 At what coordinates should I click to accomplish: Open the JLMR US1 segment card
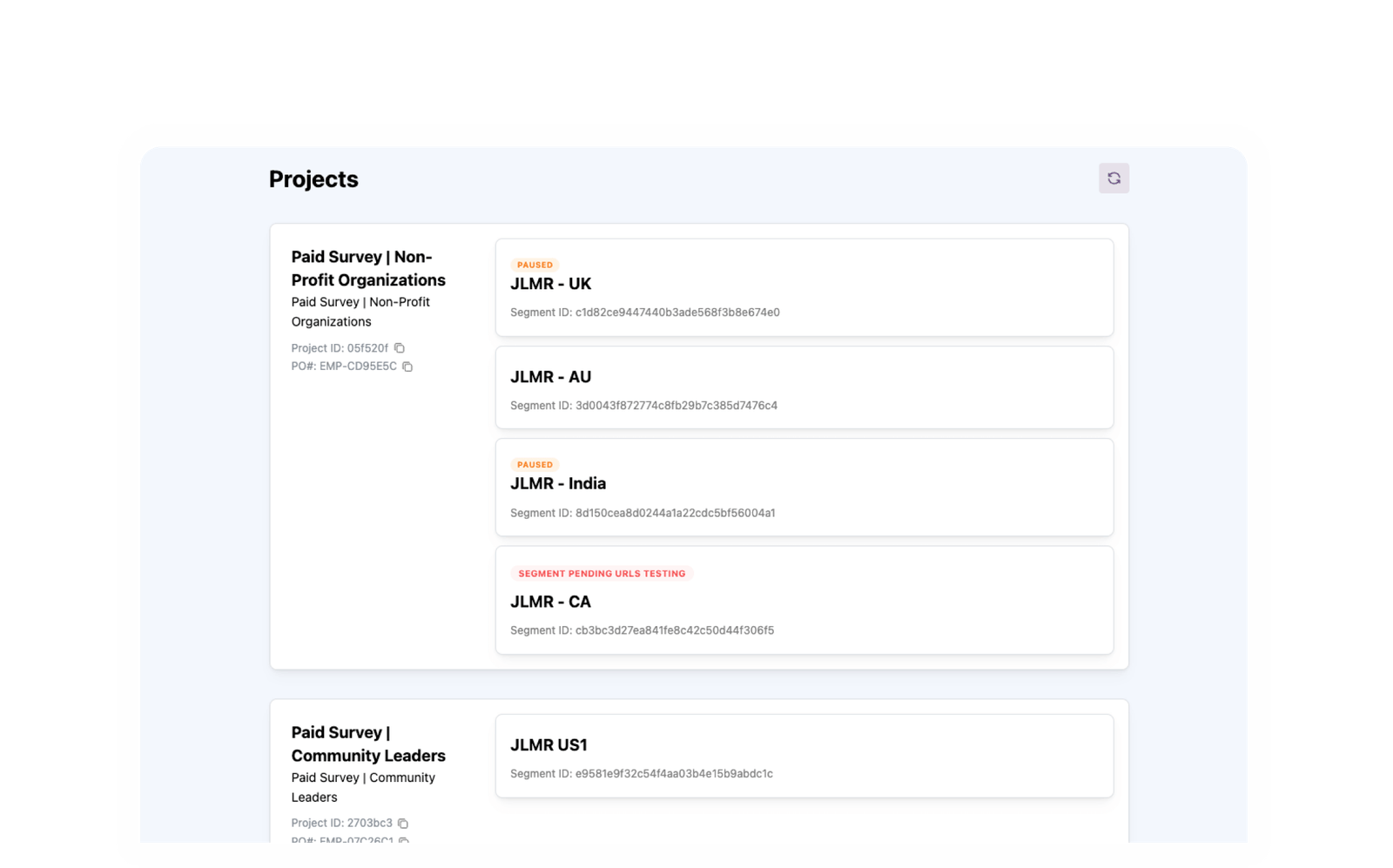point(804,756)
